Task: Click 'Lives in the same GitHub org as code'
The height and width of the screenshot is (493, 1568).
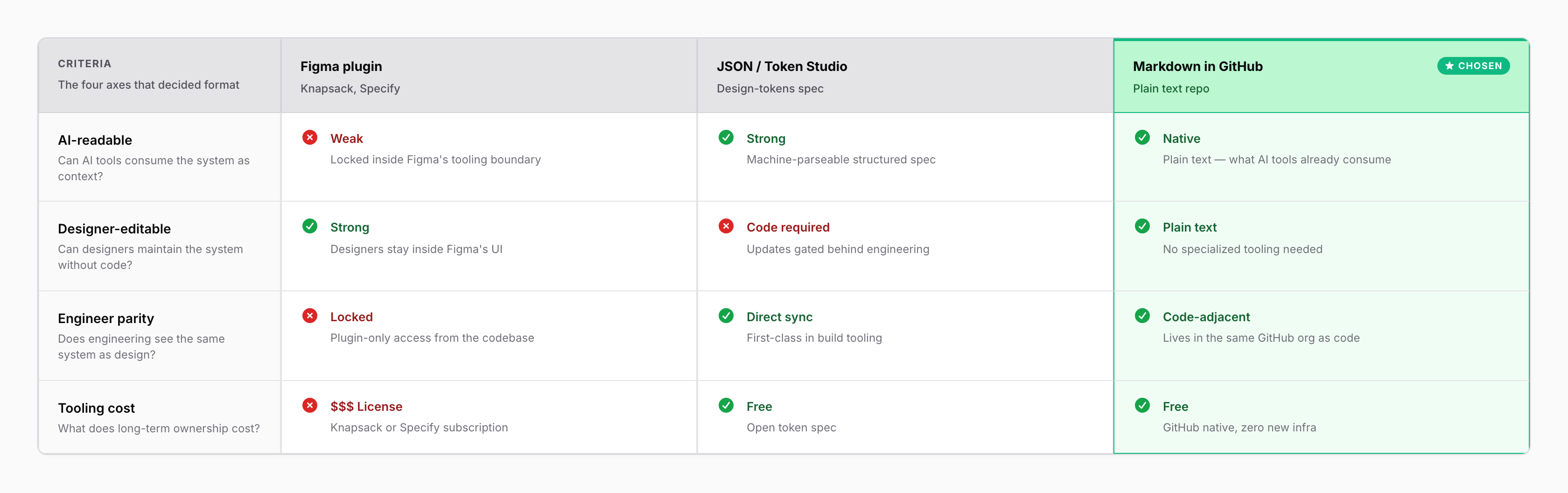Action: (1260, 338)
